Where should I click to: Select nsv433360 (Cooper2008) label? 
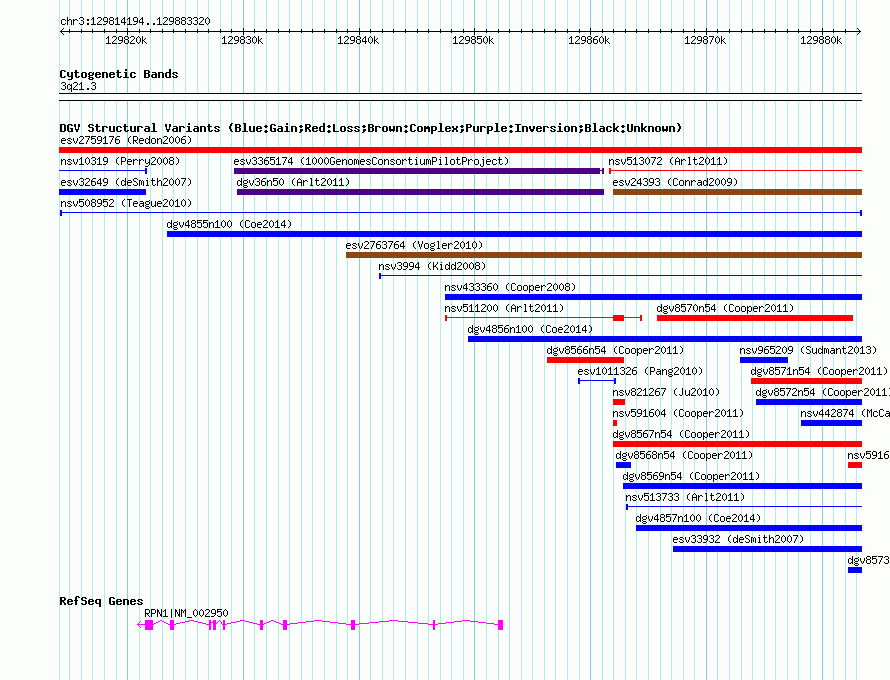[x=510, y=287]
